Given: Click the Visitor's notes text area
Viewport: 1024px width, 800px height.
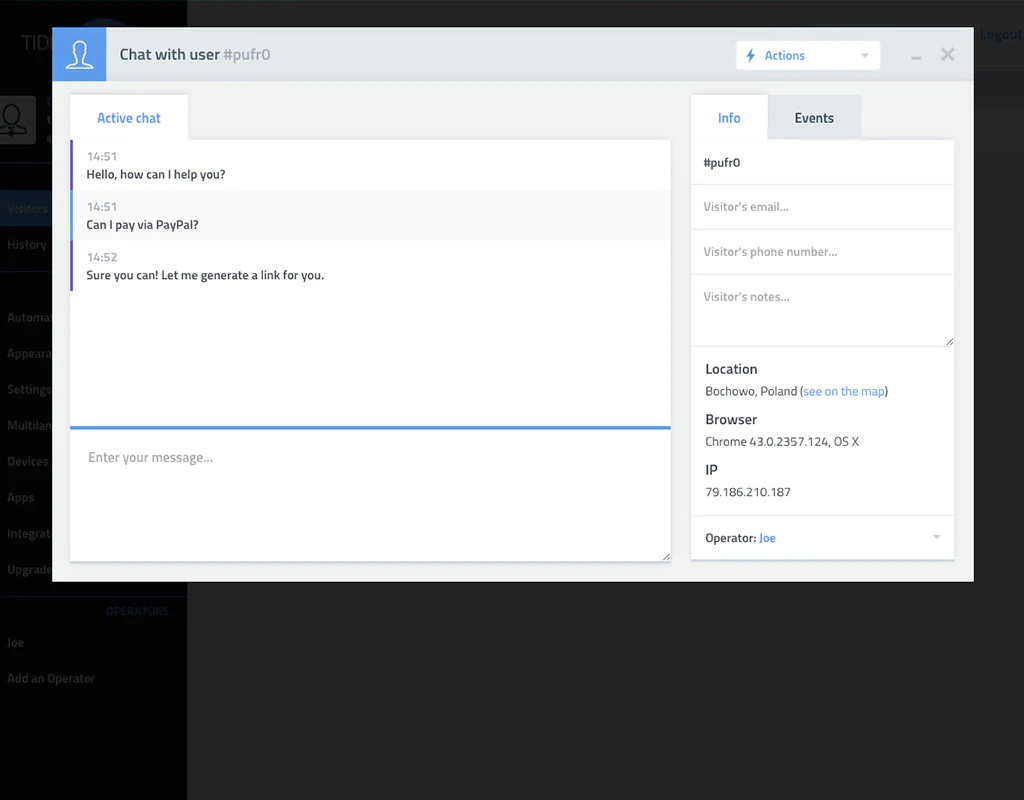Looking at the screenshot, I should (822, 310).
